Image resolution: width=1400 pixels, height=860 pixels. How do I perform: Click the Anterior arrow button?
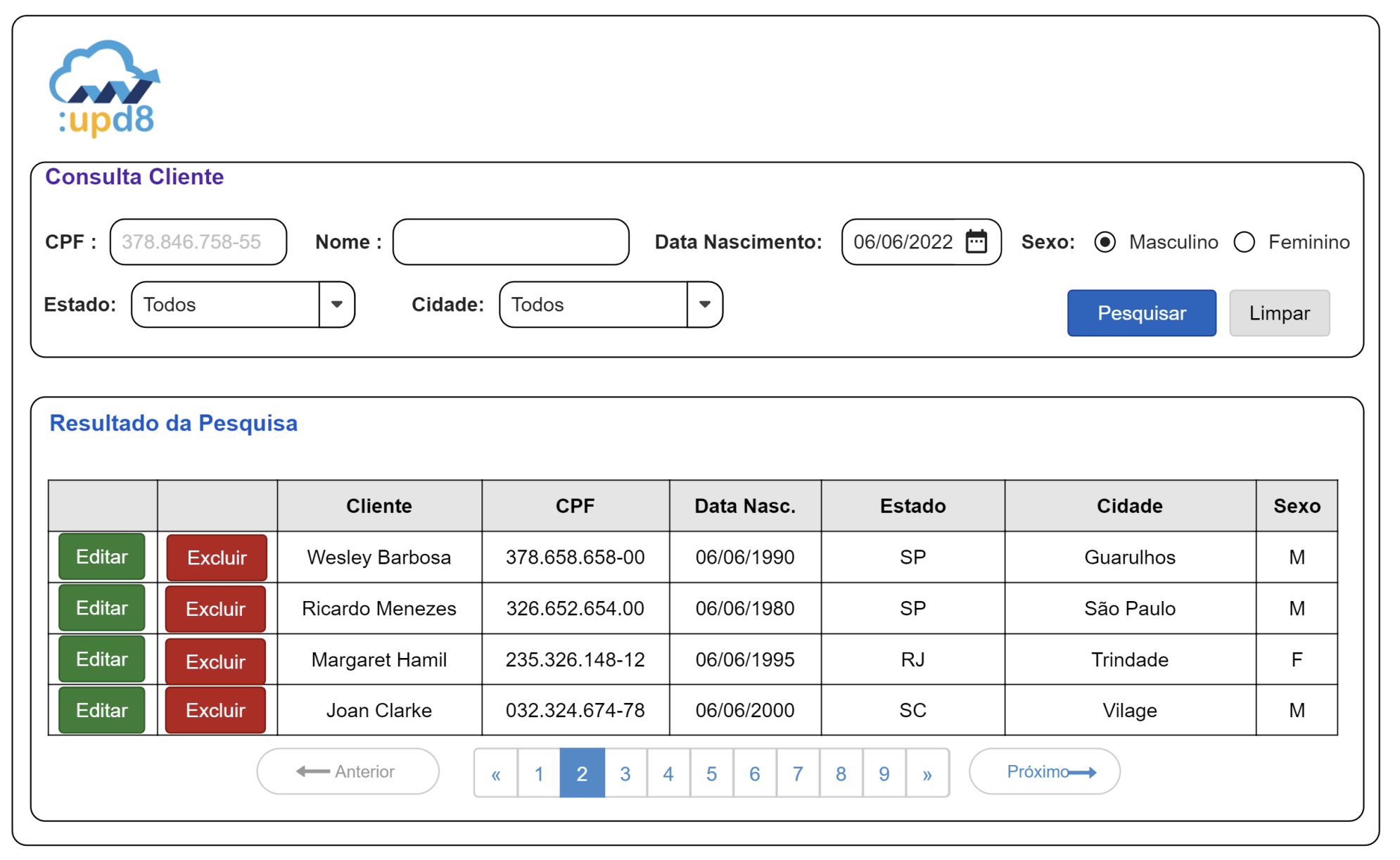point(348,772)
